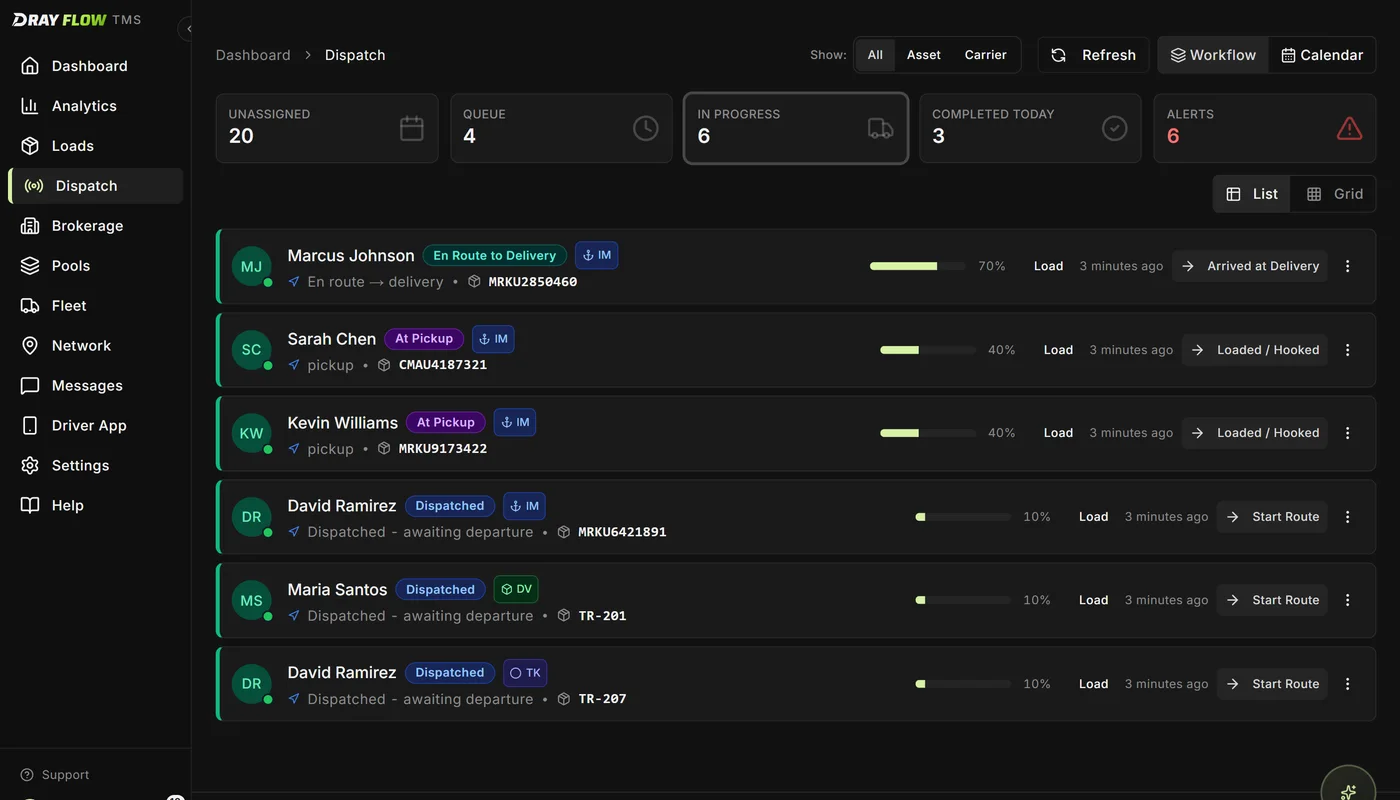Click the Dashboard breadcrumb link

[253, 55]
